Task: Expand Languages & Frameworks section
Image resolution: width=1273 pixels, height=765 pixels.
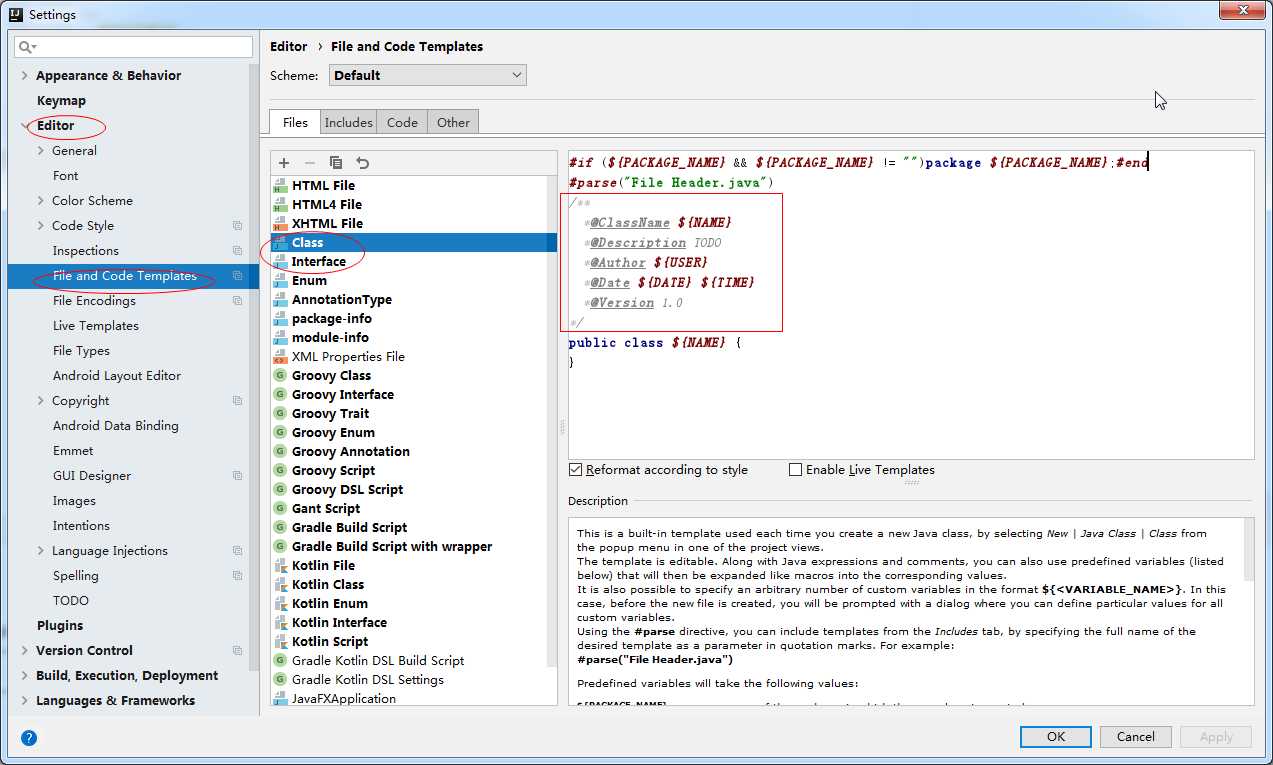Action: coord(25,700)
